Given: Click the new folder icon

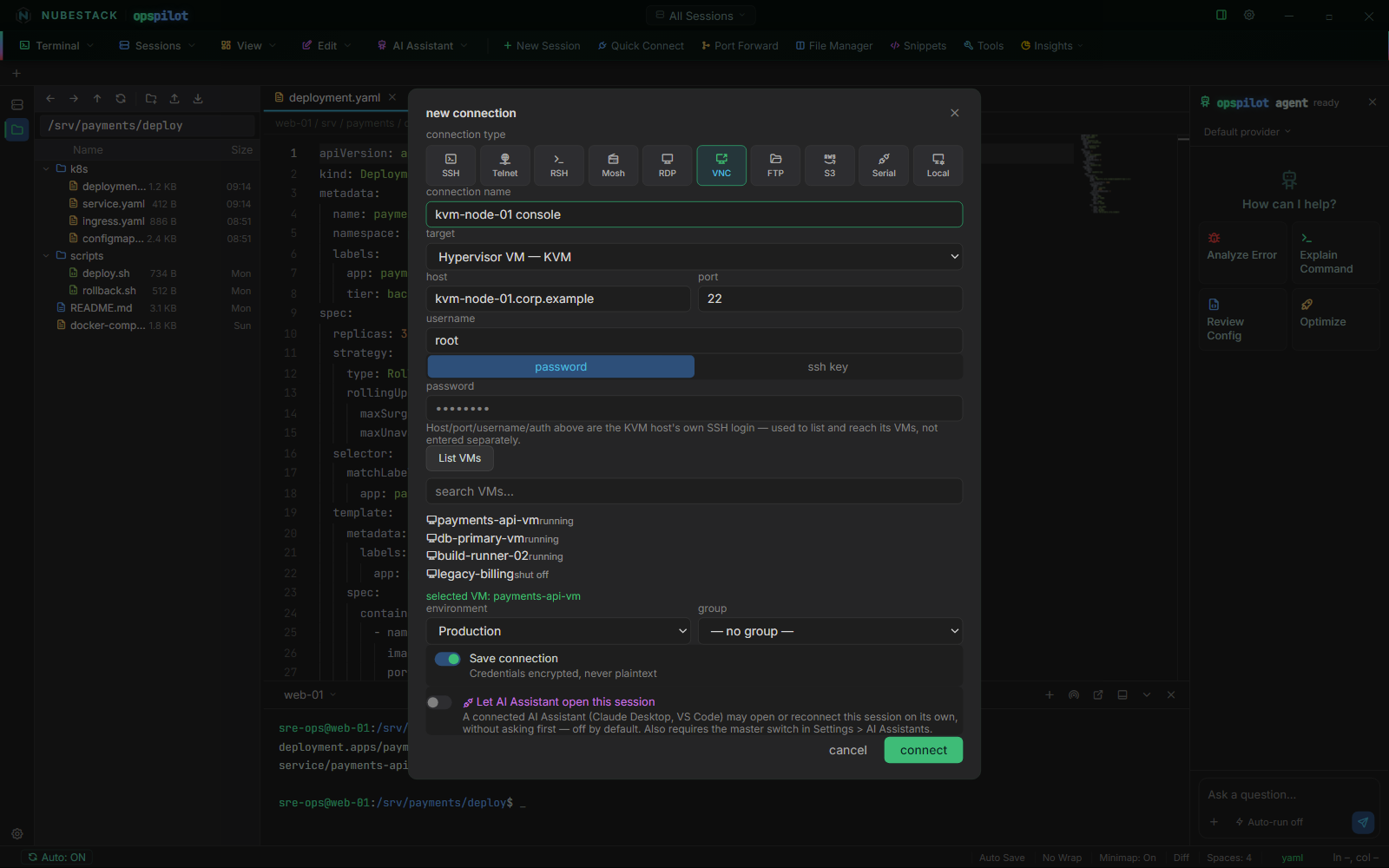Looking at the screenshot, I should [x=151, y=99].
